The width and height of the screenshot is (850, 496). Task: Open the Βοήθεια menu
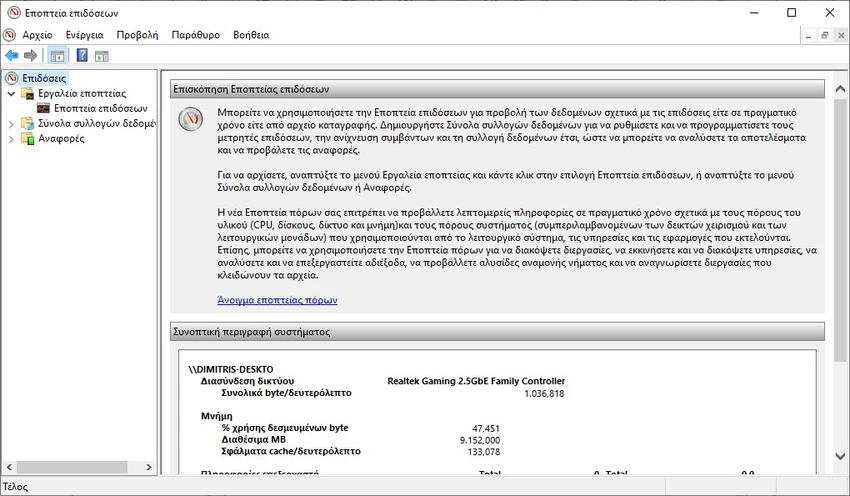(251, 35)
